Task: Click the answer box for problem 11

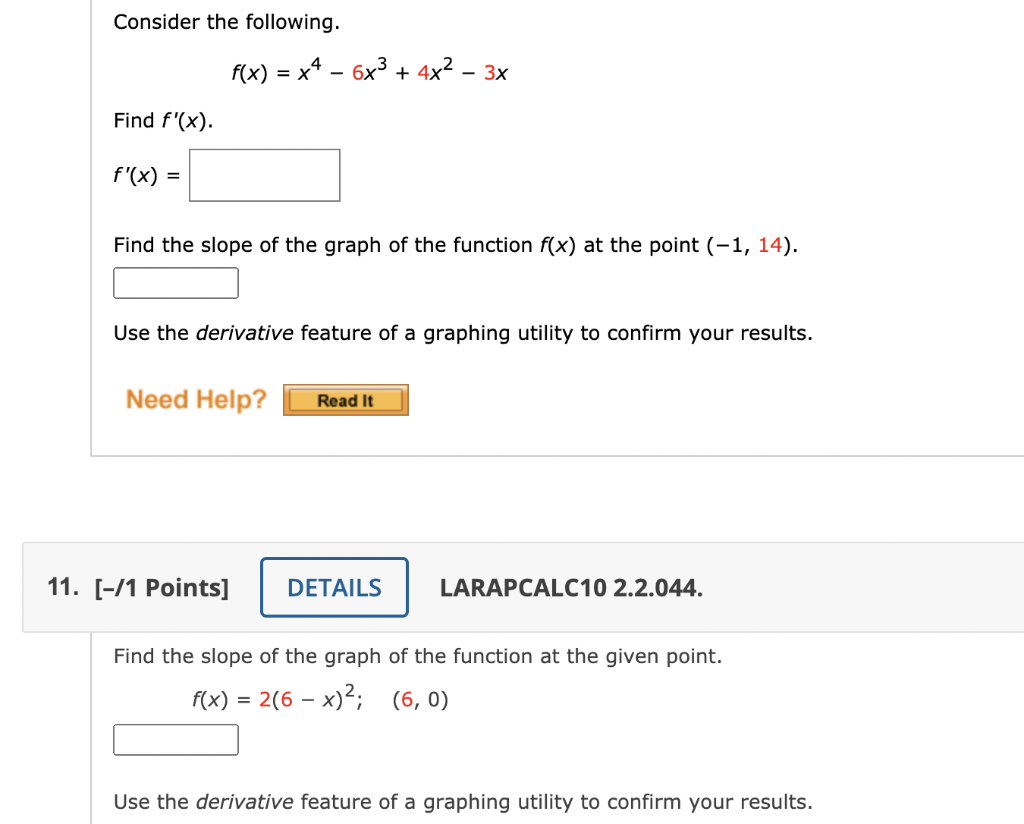Action: pos(176,739)
